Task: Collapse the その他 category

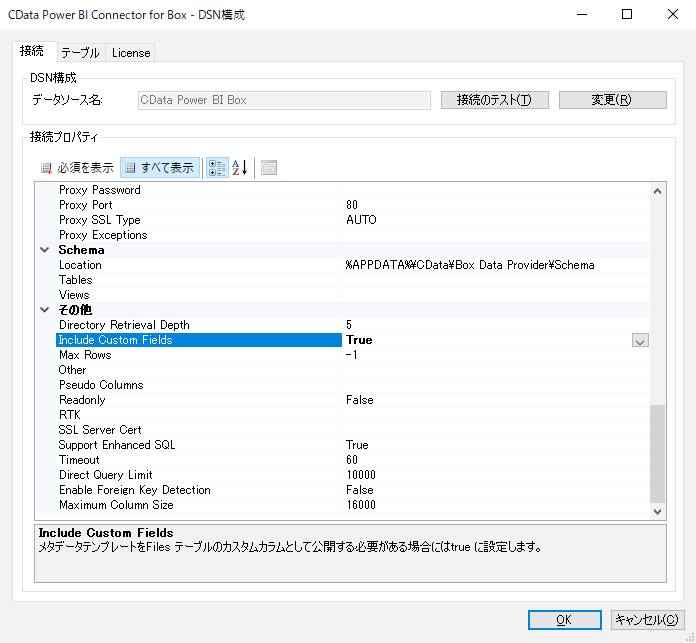Action: (45, 310)
